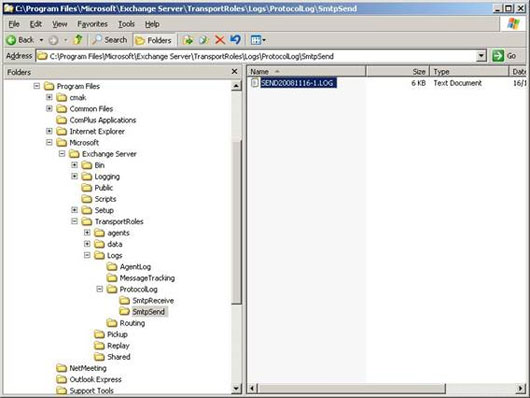
Task: Click the folder tree scroll-down arrow
Action: click(236, 389)
